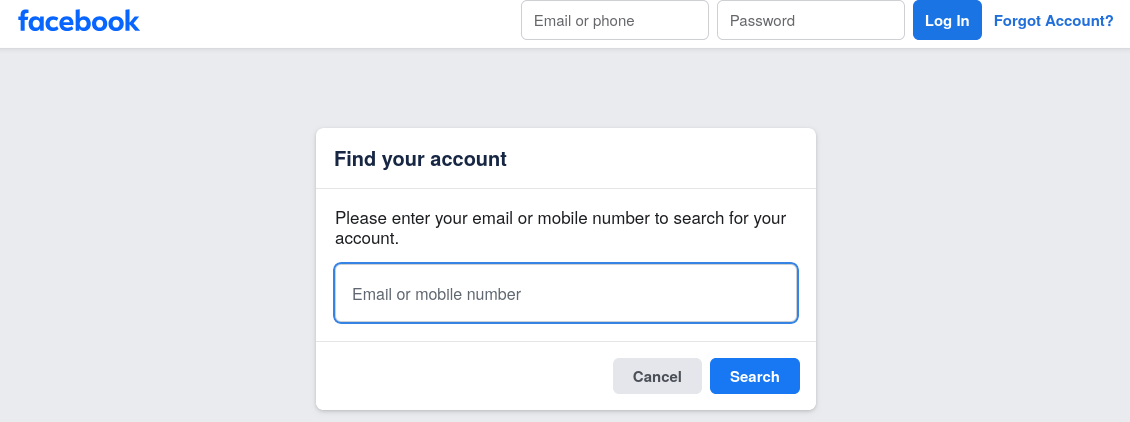Click the Find your account heading
Viewport: 1130px width, 422px height.
click(x=420, y=159)
